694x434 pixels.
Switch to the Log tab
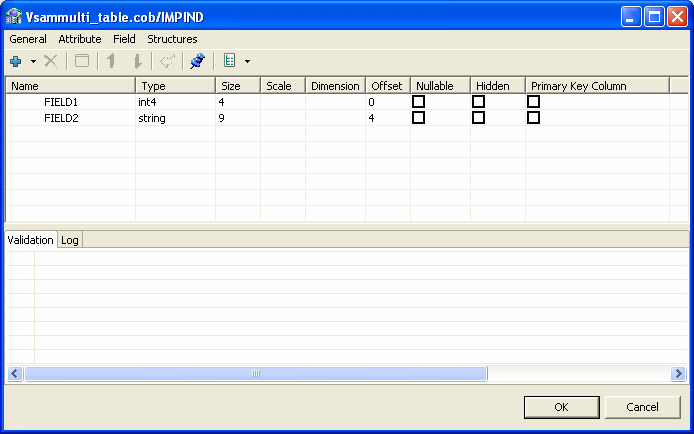70,240
